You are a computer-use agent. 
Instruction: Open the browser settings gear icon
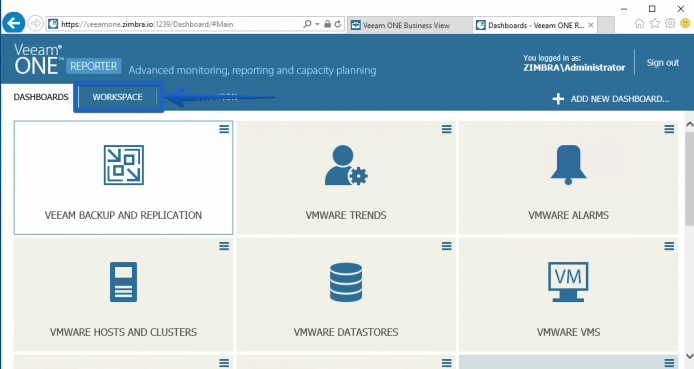click(670, 23)
